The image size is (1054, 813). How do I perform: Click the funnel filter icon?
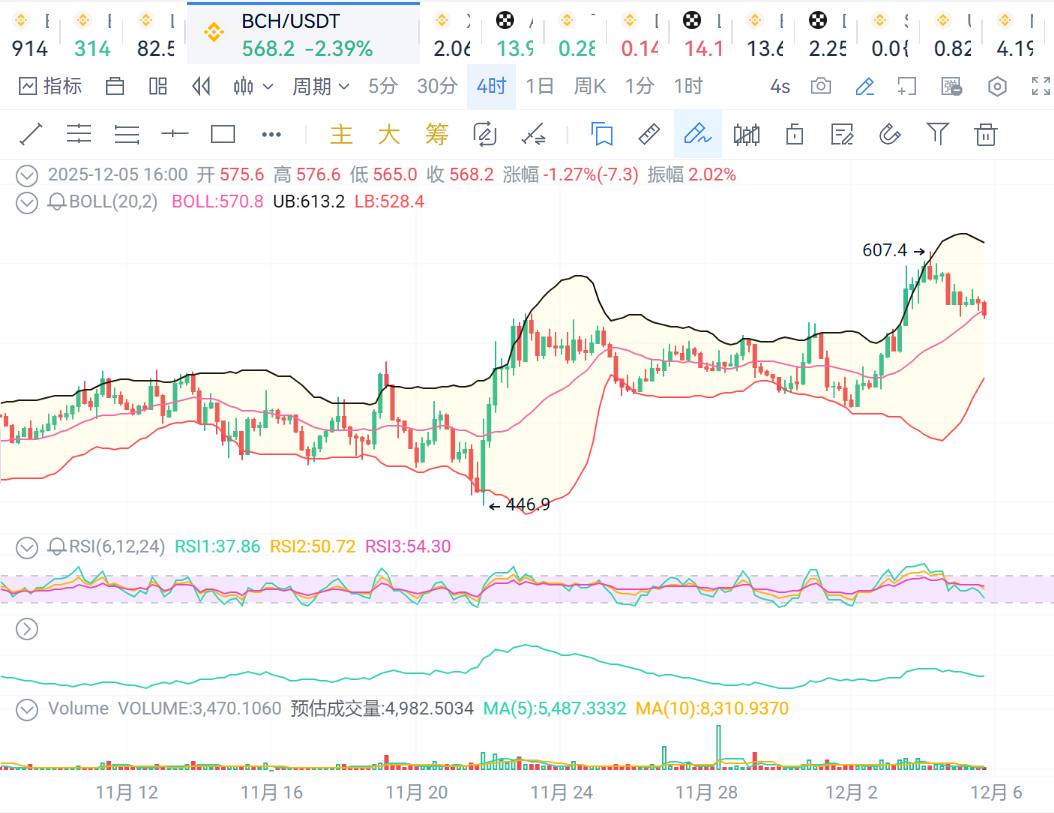(x=937, y=133)
